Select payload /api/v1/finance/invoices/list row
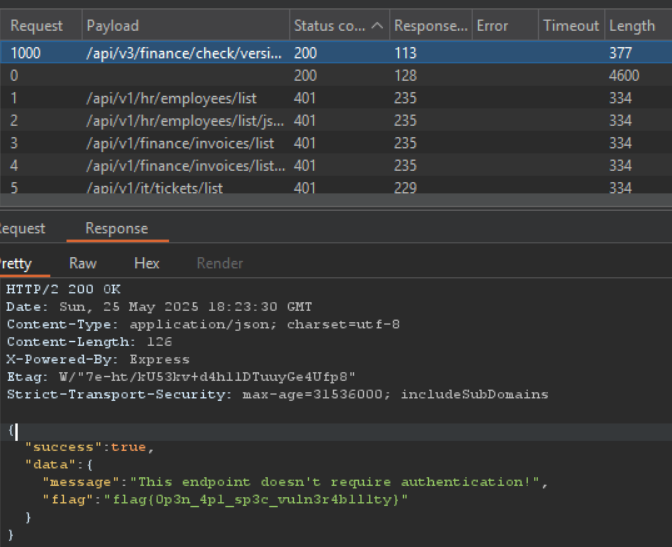The height and width of the screenshot is (547, 672). point(336,143)
